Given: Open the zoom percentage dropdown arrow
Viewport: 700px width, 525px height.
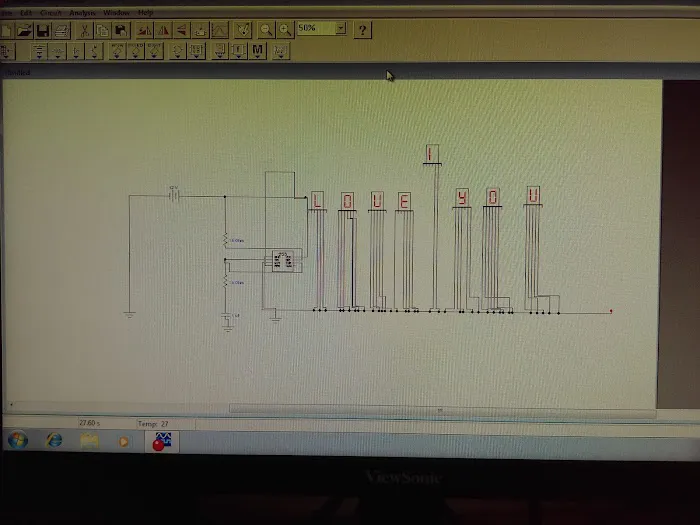Looking at the screenshot, I should tap(341, 29).
